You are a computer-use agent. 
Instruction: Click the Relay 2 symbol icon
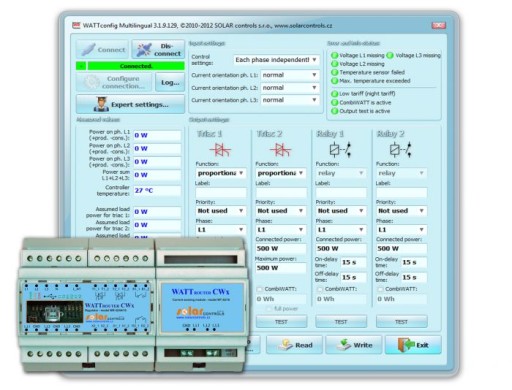(x=400, y=150)
